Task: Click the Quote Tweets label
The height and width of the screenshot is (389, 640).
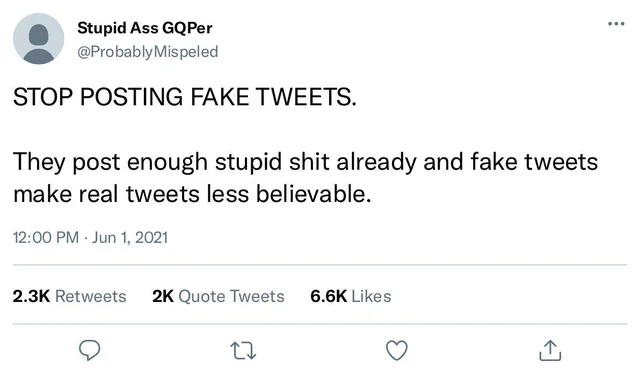Action: tap(231, 296)
